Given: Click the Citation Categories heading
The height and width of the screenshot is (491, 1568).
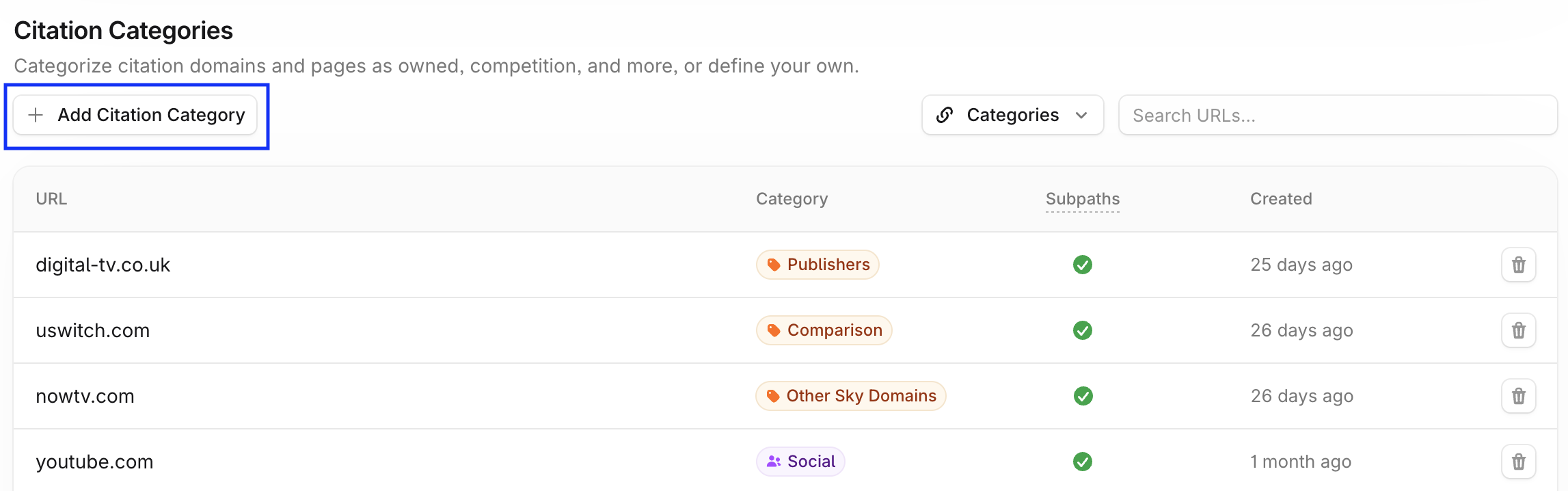Looking at the screenshot, I should point(123,31).
